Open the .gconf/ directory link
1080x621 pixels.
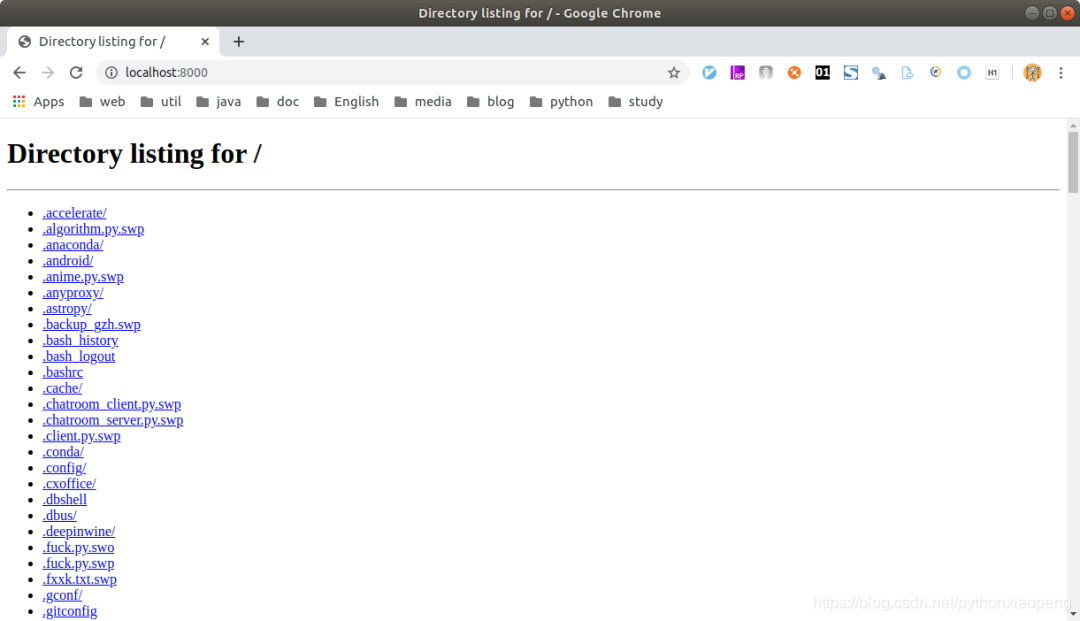coord(62,595)
